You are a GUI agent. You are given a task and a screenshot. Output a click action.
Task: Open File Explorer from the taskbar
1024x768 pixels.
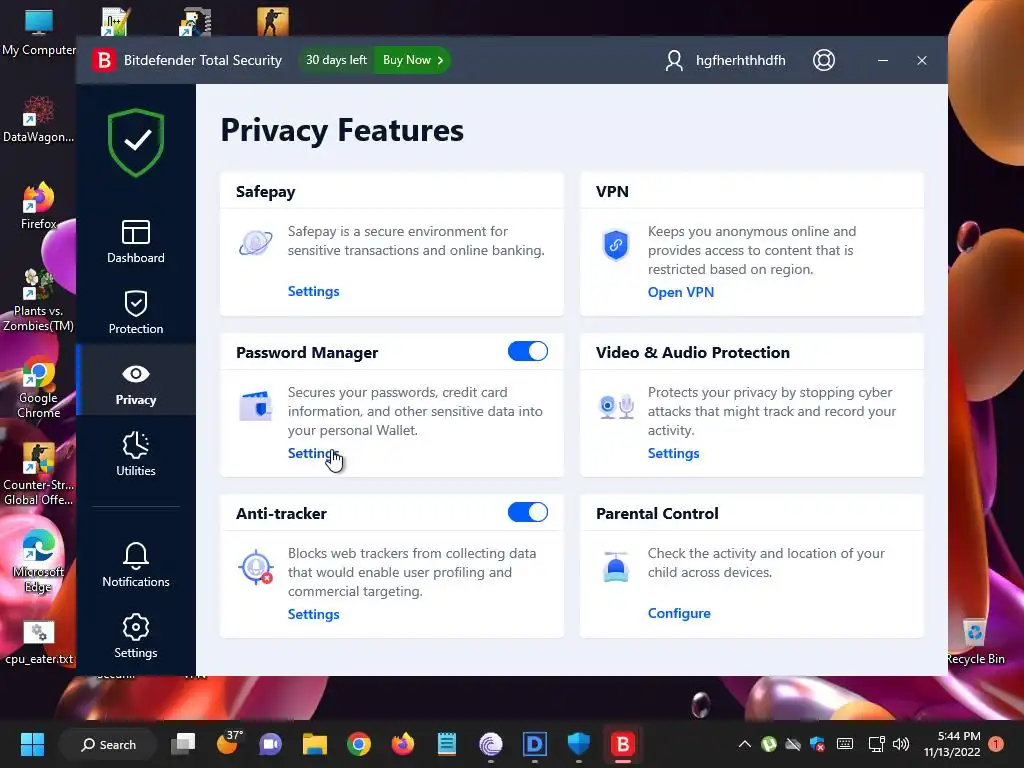pos(315,744)
